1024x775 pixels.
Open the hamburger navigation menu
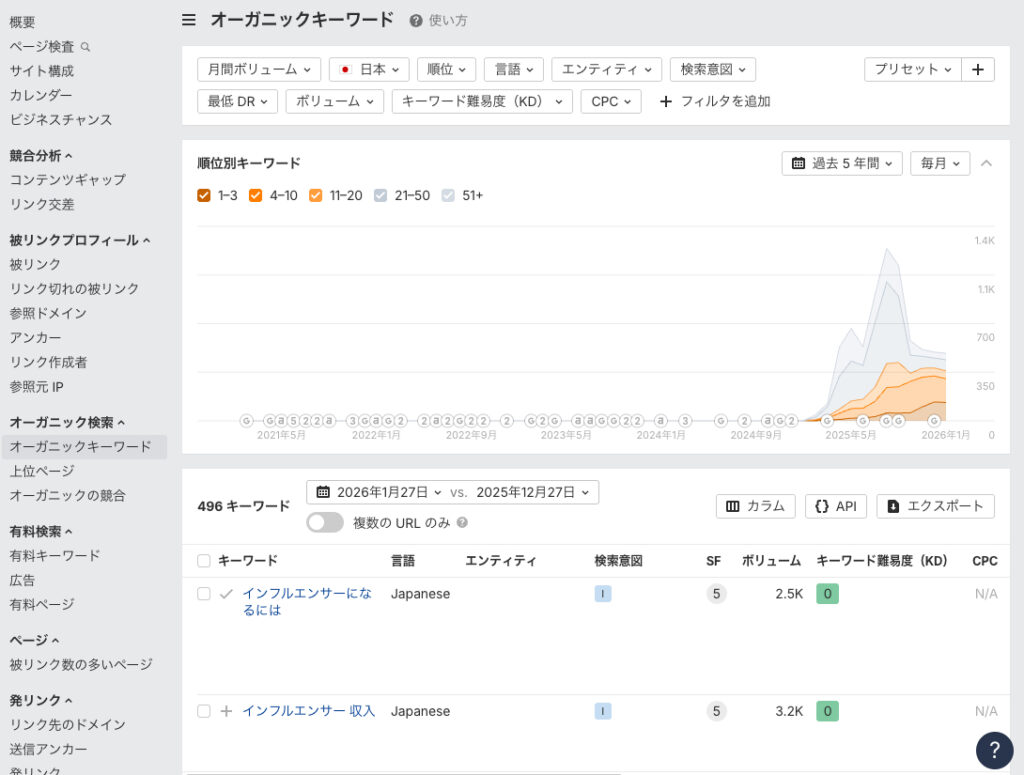pos(189,19)
